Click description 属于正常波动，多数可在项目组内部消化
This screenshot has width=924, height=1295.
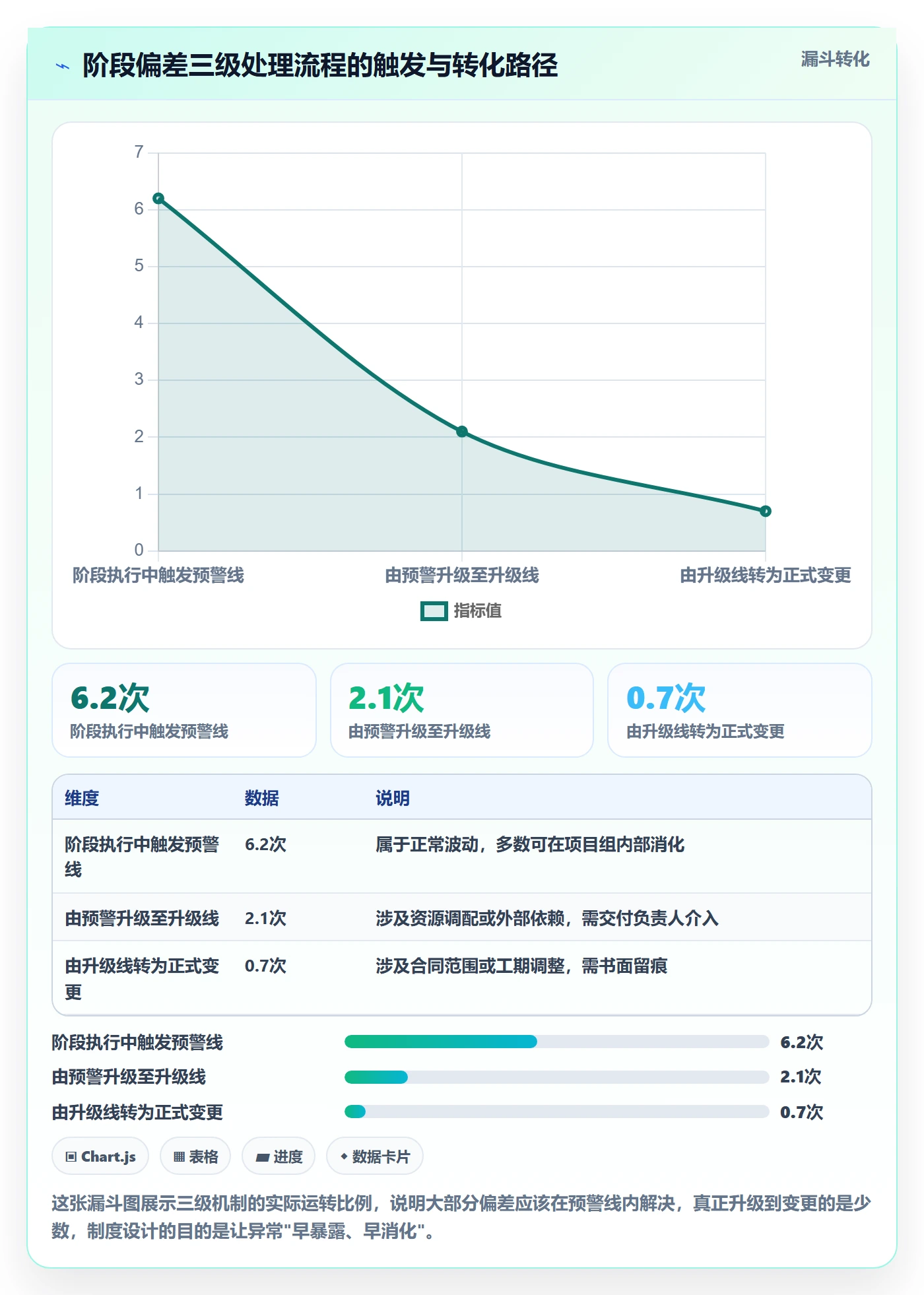coord(530,844)
